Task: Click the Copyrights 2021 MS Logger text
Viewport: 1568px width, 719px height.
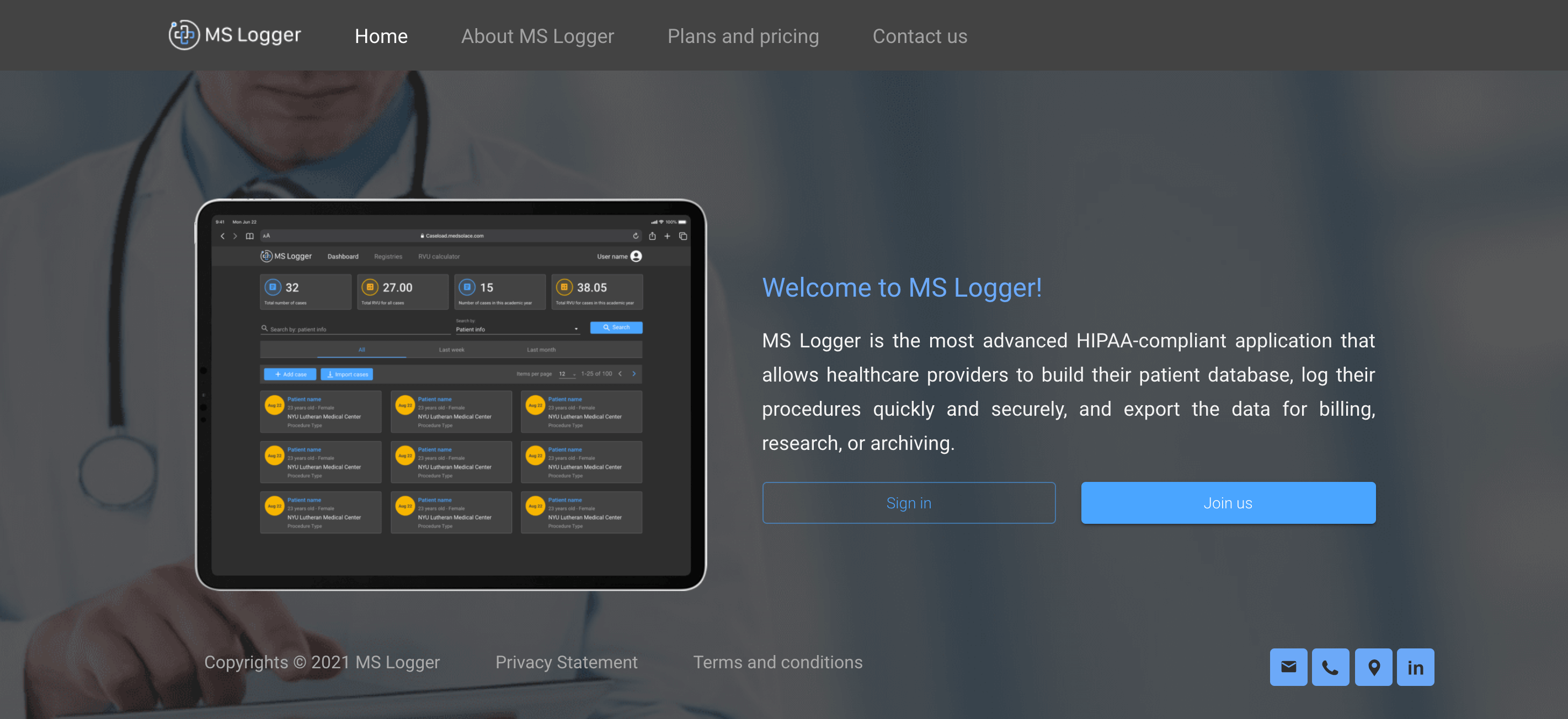Action: (322, 662)
